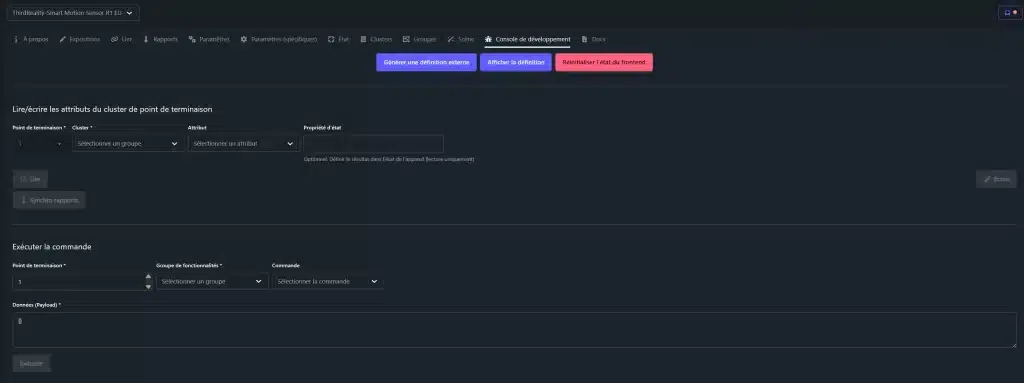Image resolution: width=1024 pixels, height=383 pixels.
Task: Open the Expositions tab
Action: [80, 39]
